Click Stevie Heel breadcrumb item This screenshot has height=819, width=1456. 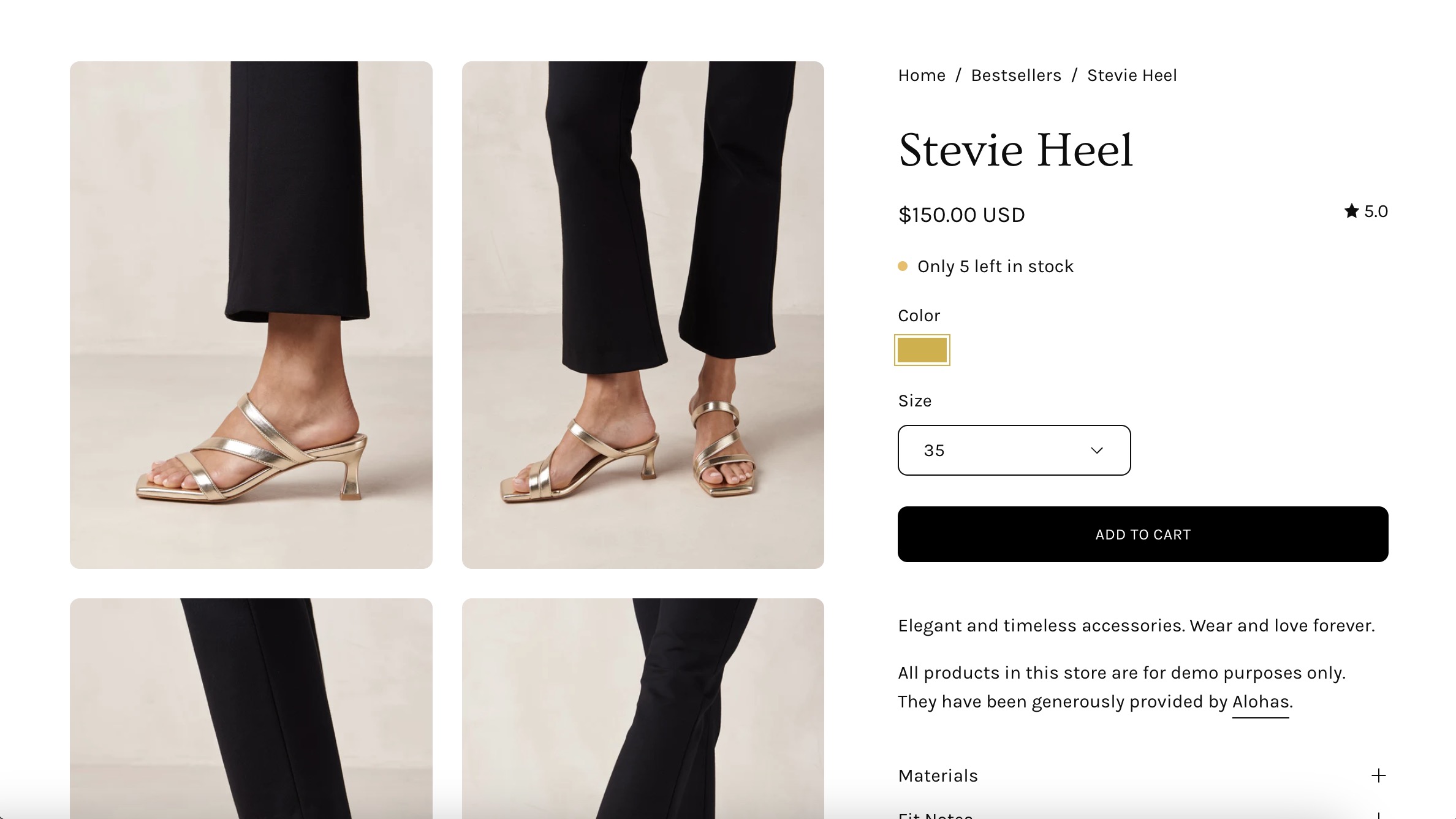point(1132,75)
